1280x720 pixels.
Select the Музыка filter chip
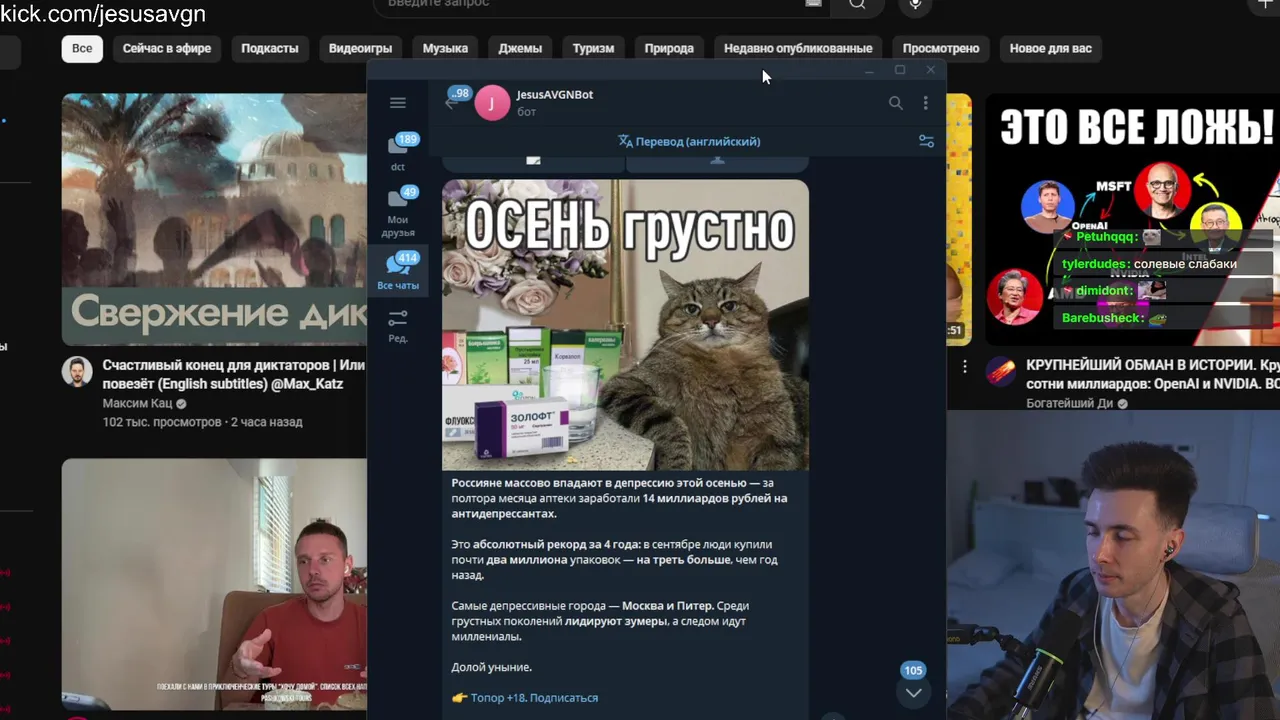tap(445, 48)
